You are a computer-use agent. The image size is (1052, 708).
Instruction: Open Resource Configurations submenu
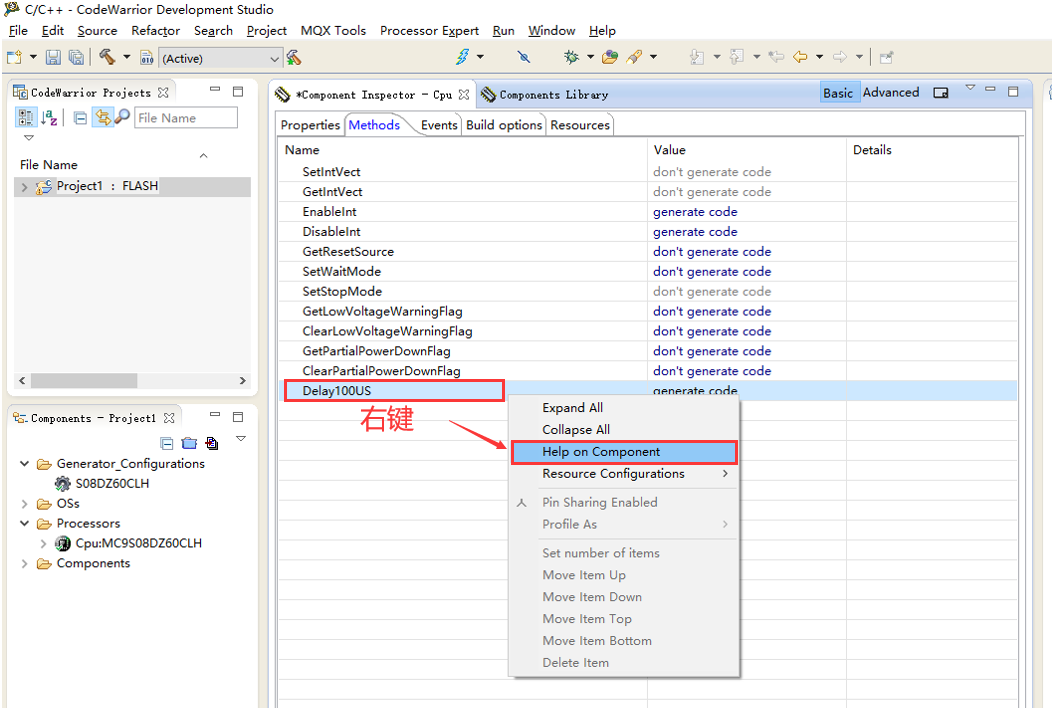pyautogui.click(x=624, y=474)
